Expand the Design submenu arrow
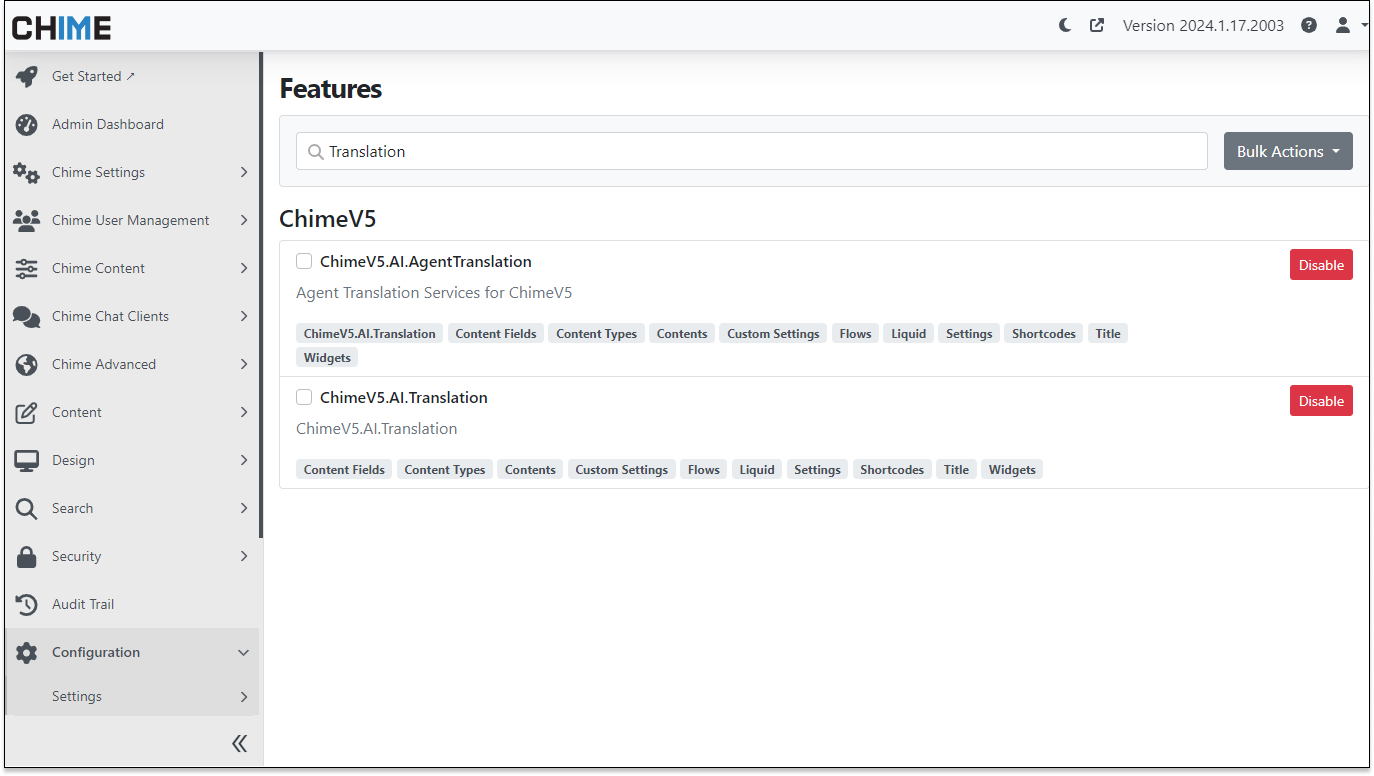 coord(244,460)
